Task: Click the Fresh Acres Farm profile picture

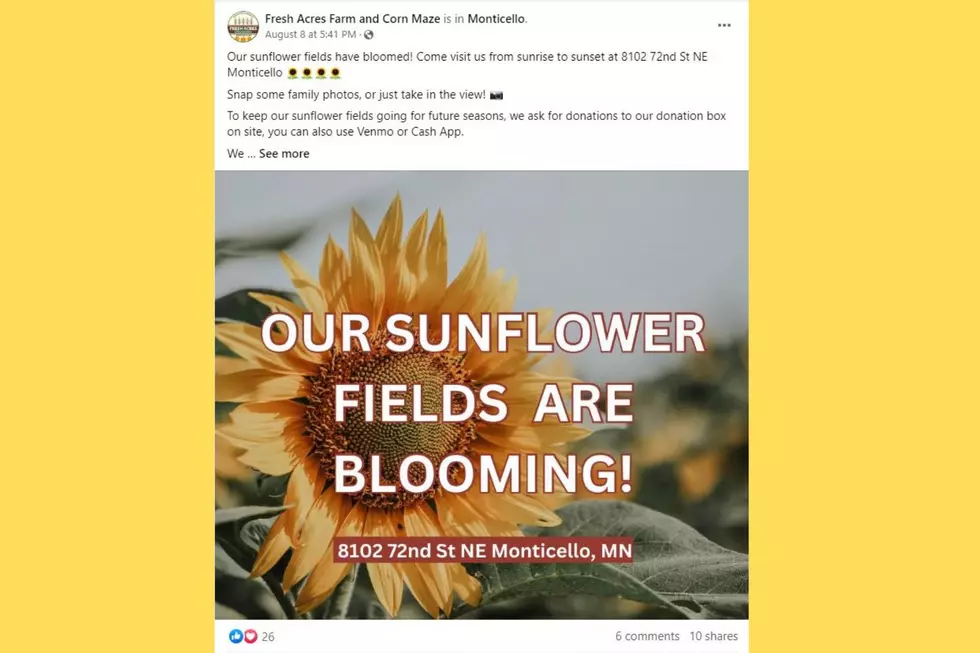Action: click(242, 27)
